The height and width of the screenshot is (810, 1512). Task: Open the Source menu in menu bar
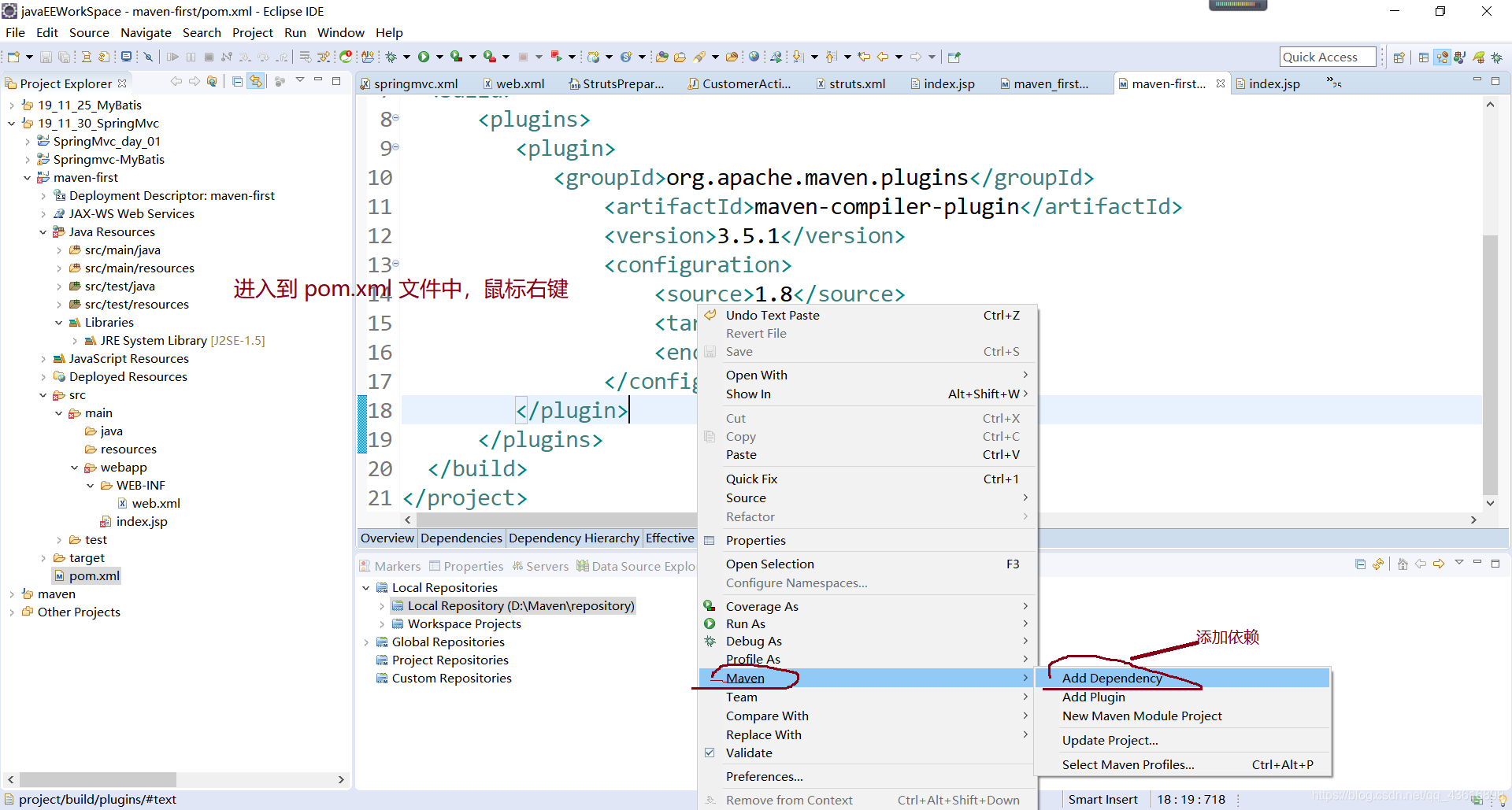point(89,33)
